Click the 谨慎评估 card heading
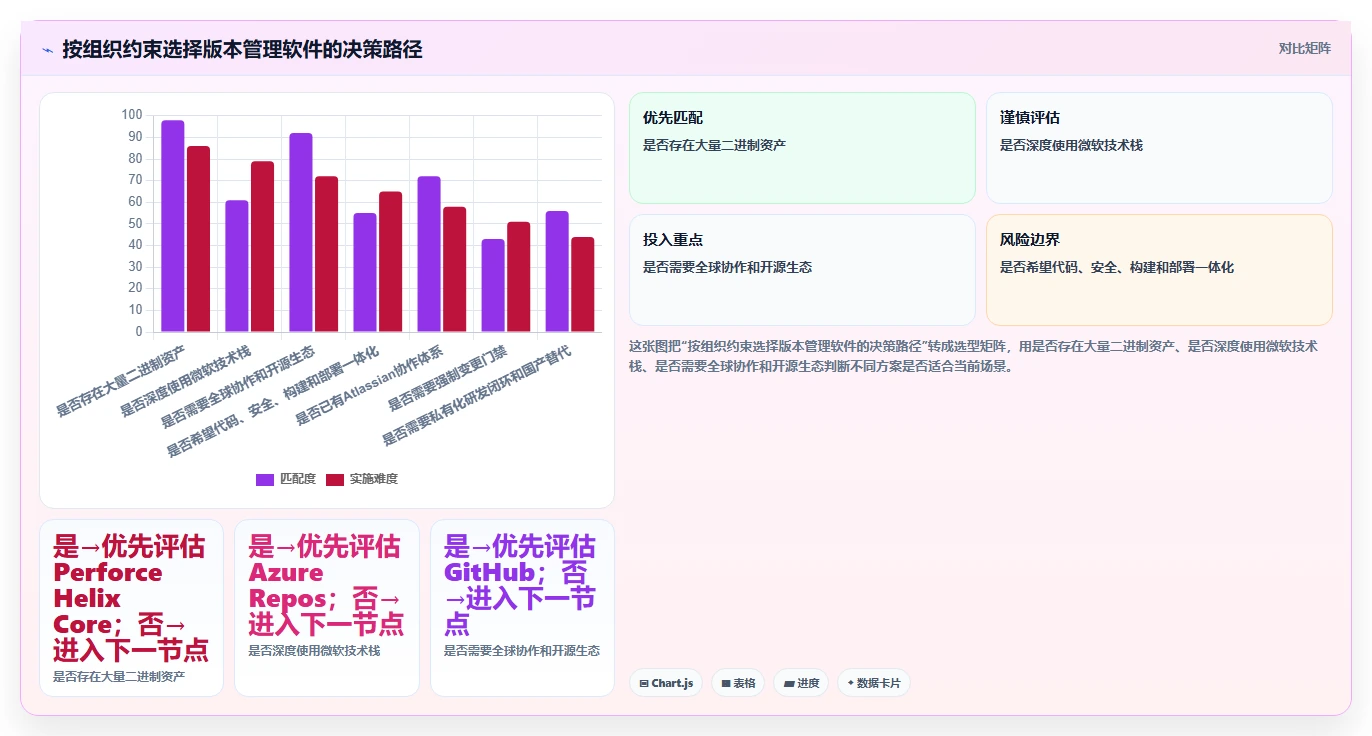The height and width of the screenshot is (736, 1372). tap(1029, 118)
